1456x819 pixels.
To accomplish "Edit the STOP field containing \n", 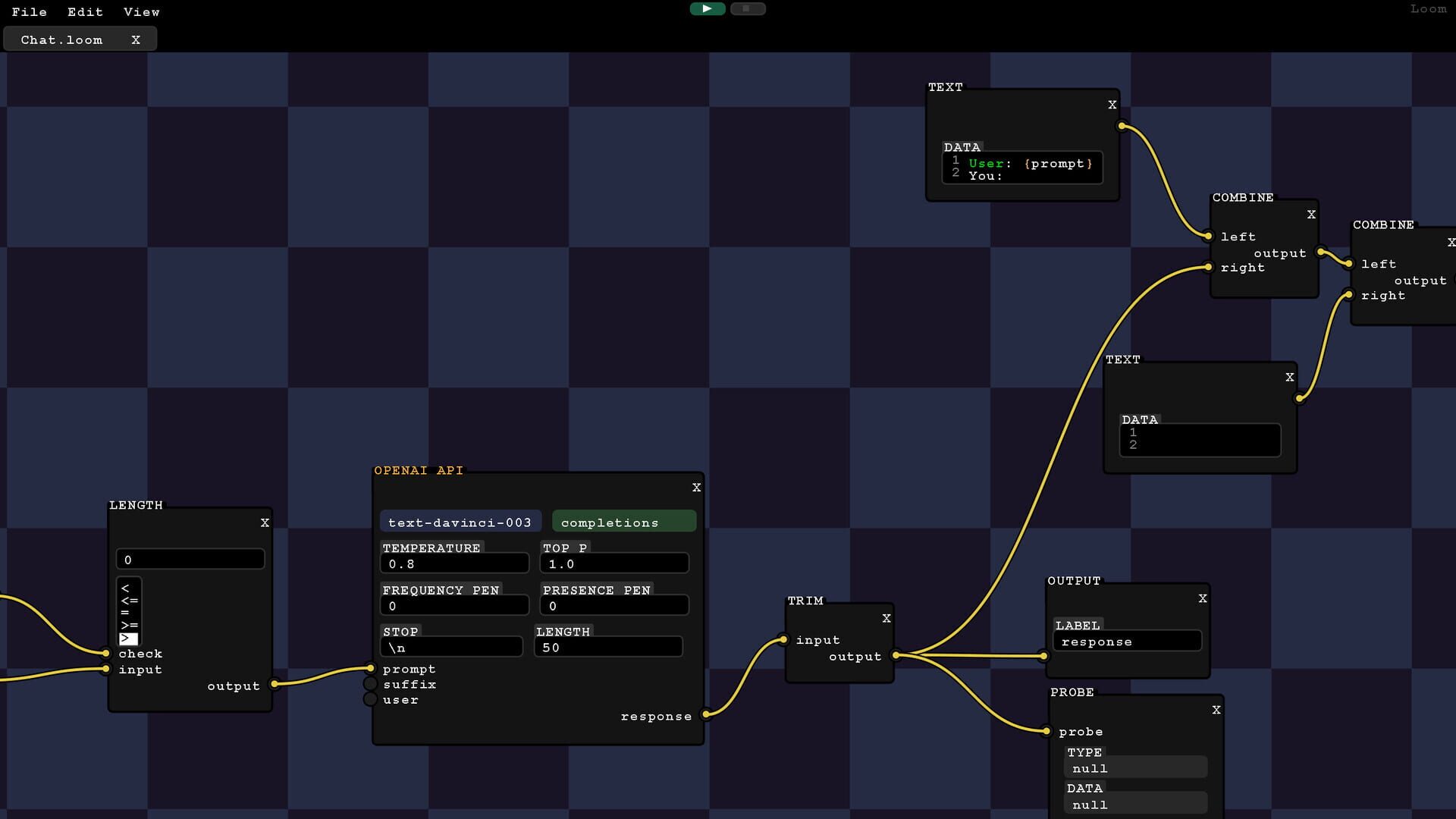I will 451,647.
